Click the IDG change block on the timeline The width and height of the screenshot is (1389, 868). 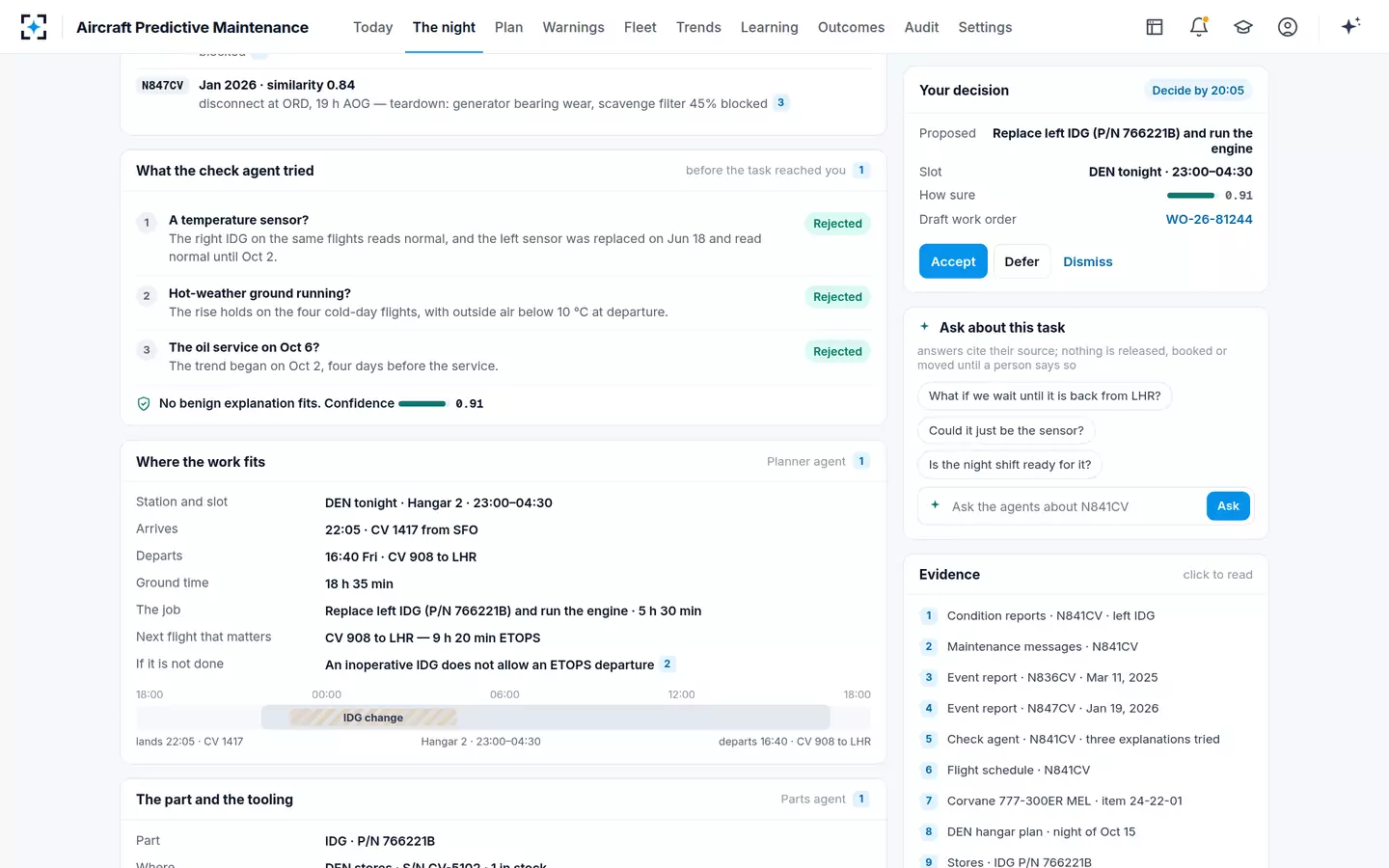pos(373,718)
